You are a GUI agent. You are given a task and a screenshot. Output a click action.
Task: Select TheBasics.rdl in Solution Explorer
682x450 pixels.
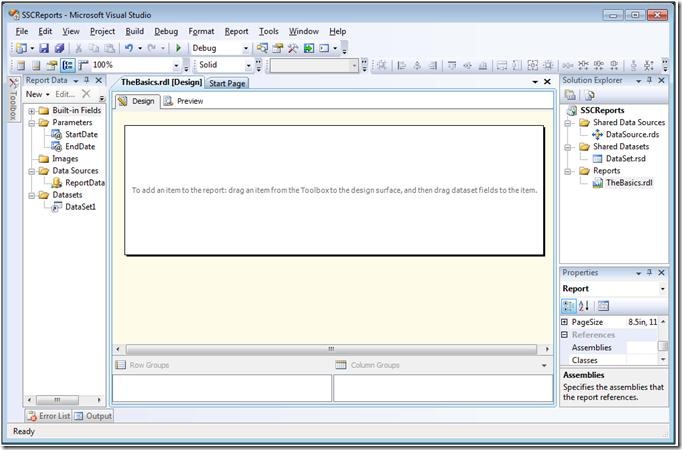coord(623,183)
